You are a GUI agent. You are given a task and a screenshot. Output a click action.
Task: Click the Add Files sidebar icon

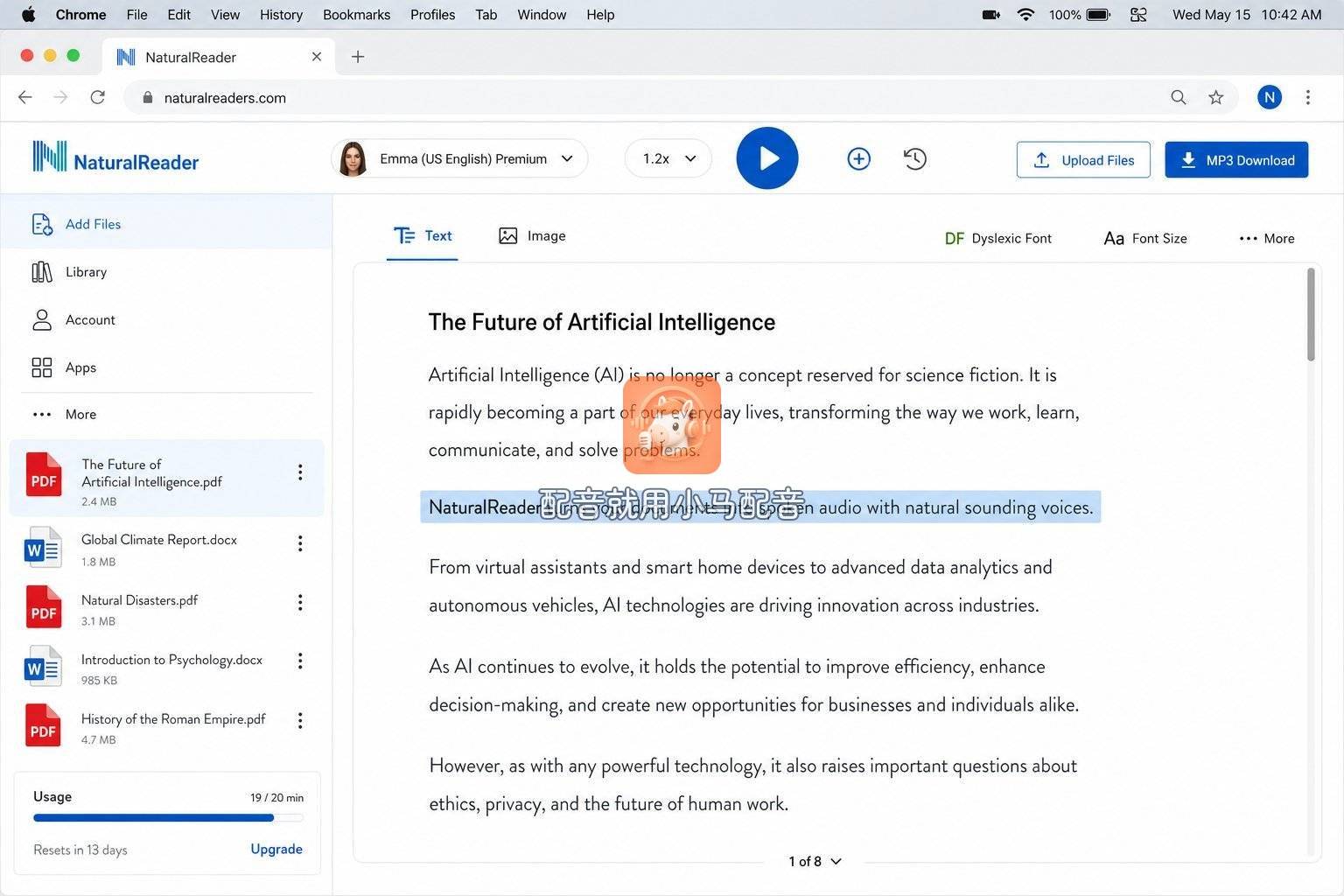tap(42, 224)
